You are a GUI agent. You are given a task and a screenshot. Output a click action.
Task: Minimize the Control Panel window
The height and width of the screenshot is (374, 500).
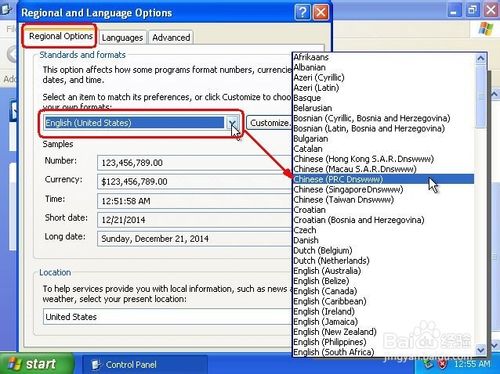(453, 10)
